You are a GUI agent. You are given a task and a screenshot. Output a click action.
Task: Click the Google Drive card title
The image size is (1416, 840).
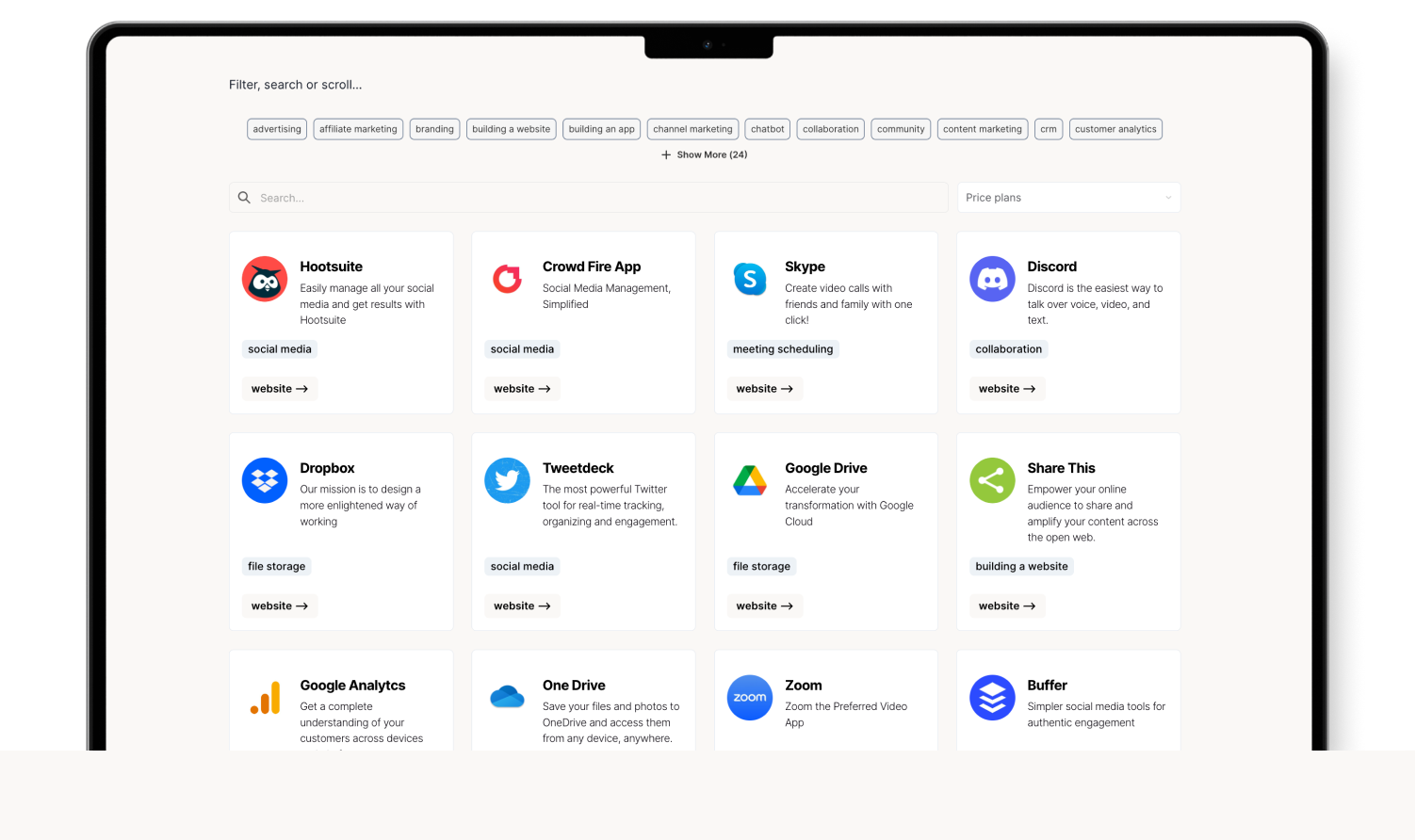826,468
